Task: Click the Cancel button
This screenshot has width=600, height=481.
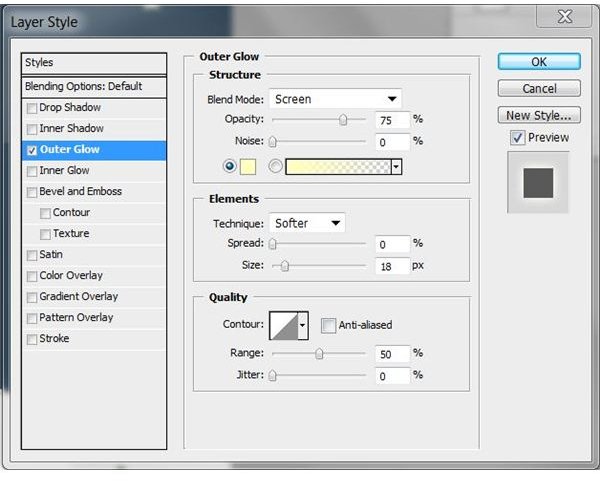Action: coord(539,88)
